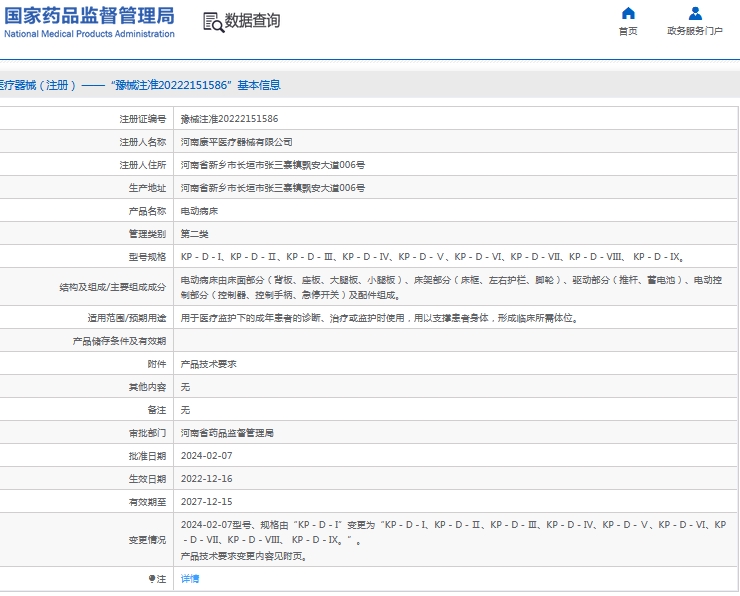
Task: Click the 变更情况 row label
Action: (x=147, y=540)
